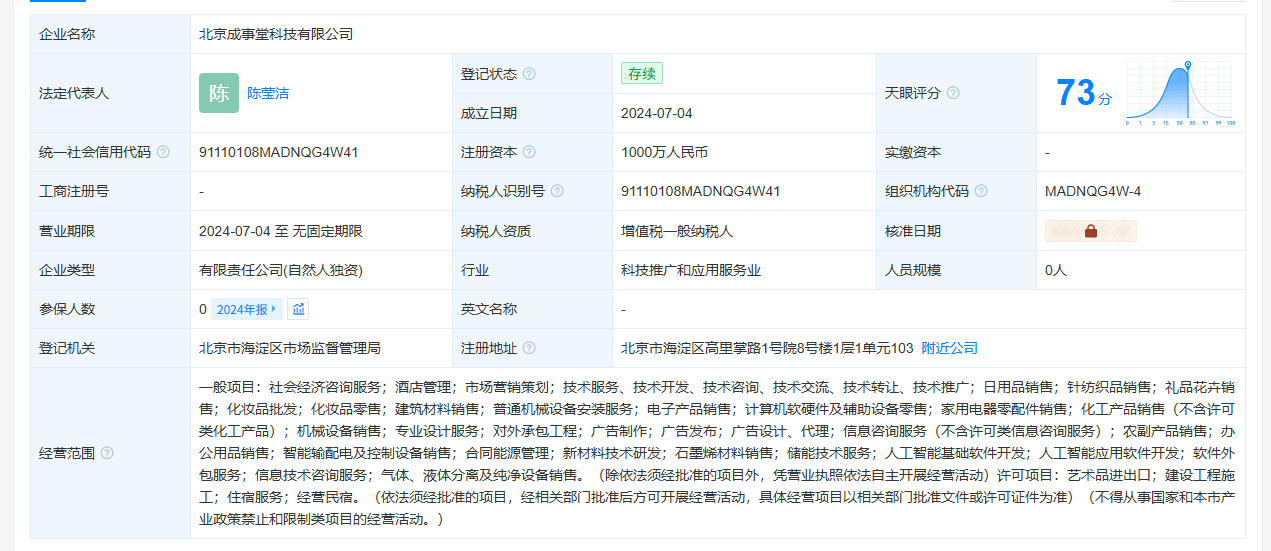This screenshot has width=1271, height=551.
Task: Click organization code MADNQG4W-4
Action: pyautogui.click(x=1093, y=191)
